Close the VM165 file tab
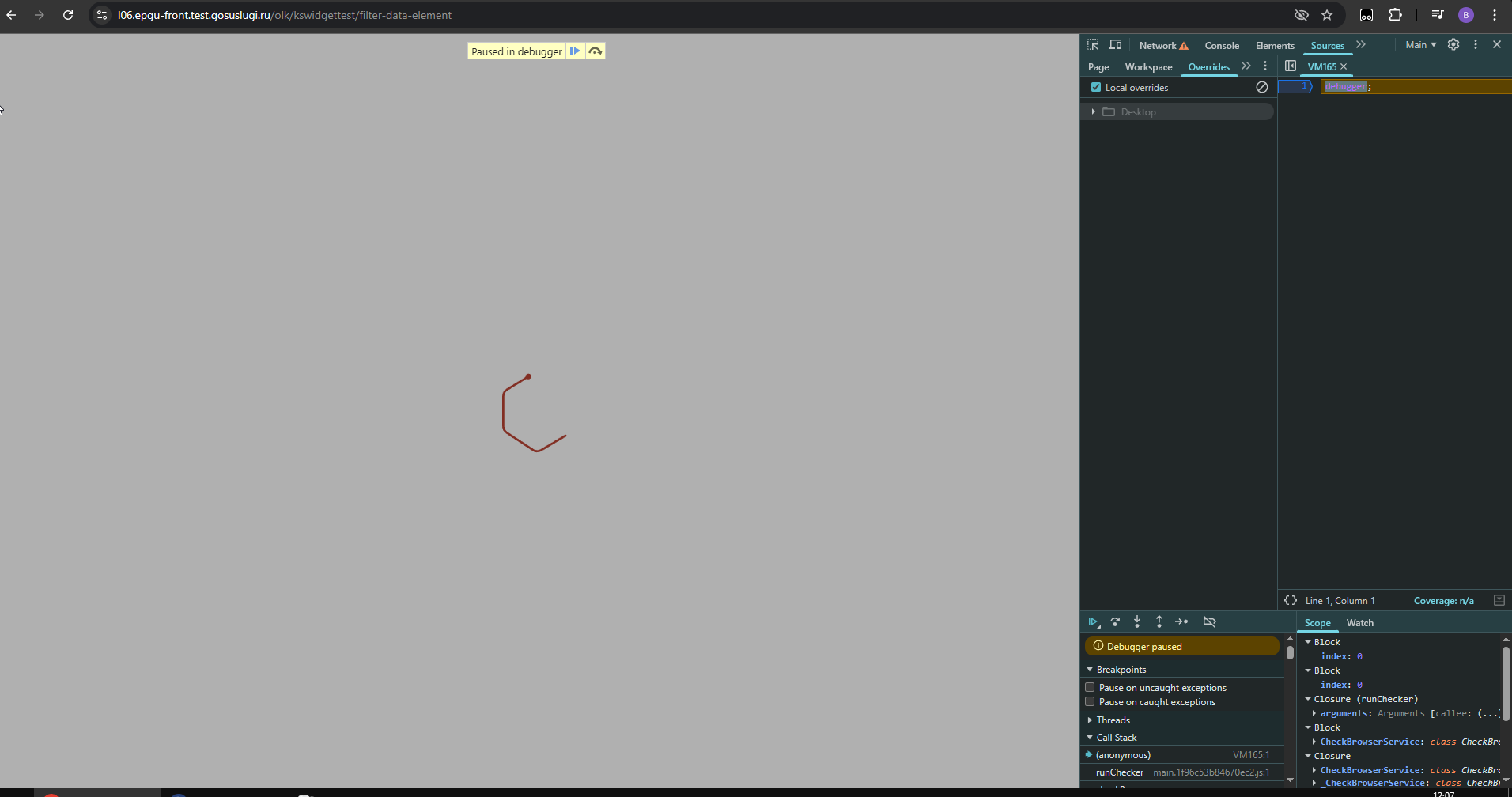 [x=1344, y=67]
